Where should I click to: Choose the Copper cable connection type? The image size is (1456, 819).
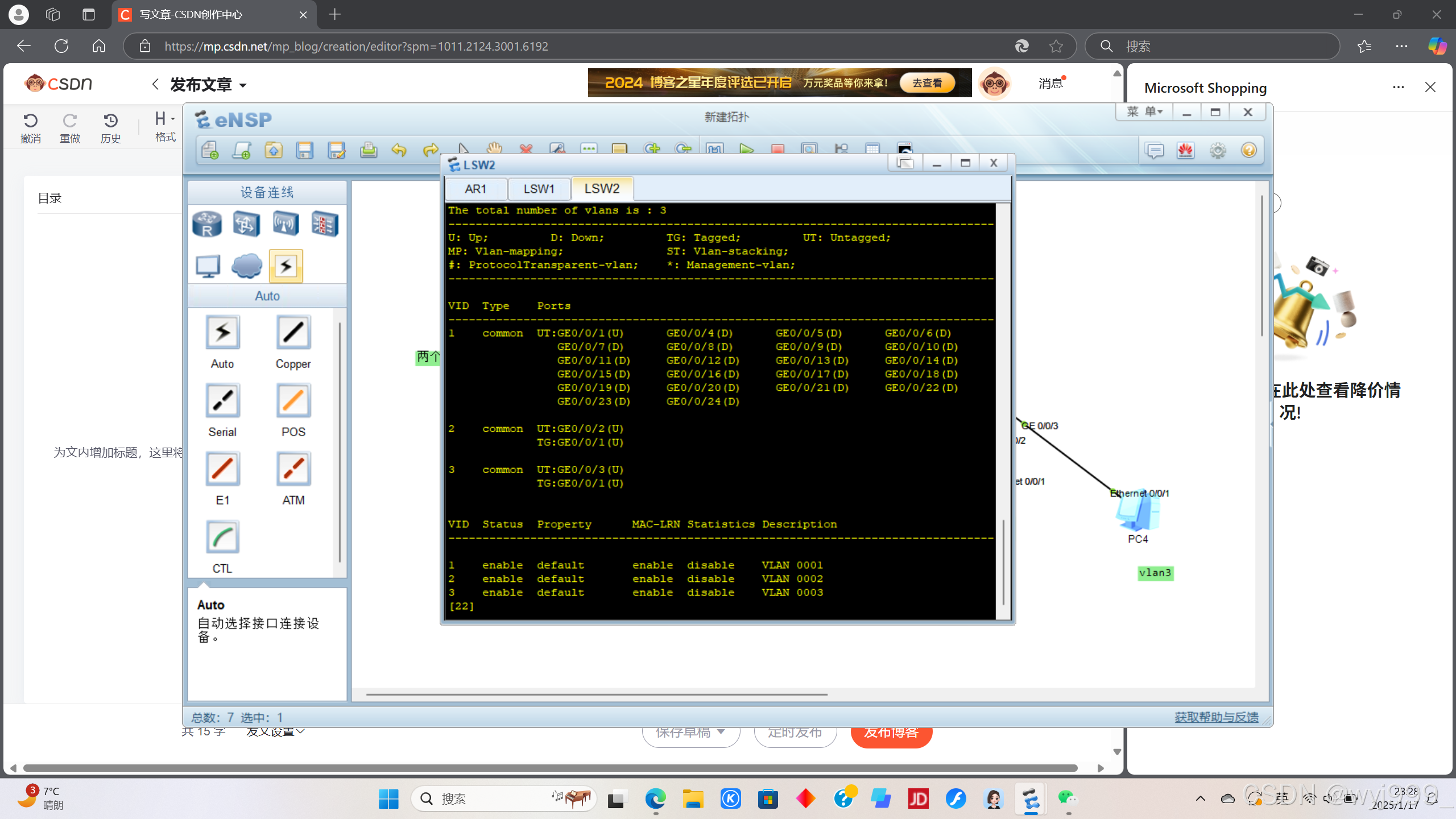[293, 333]
